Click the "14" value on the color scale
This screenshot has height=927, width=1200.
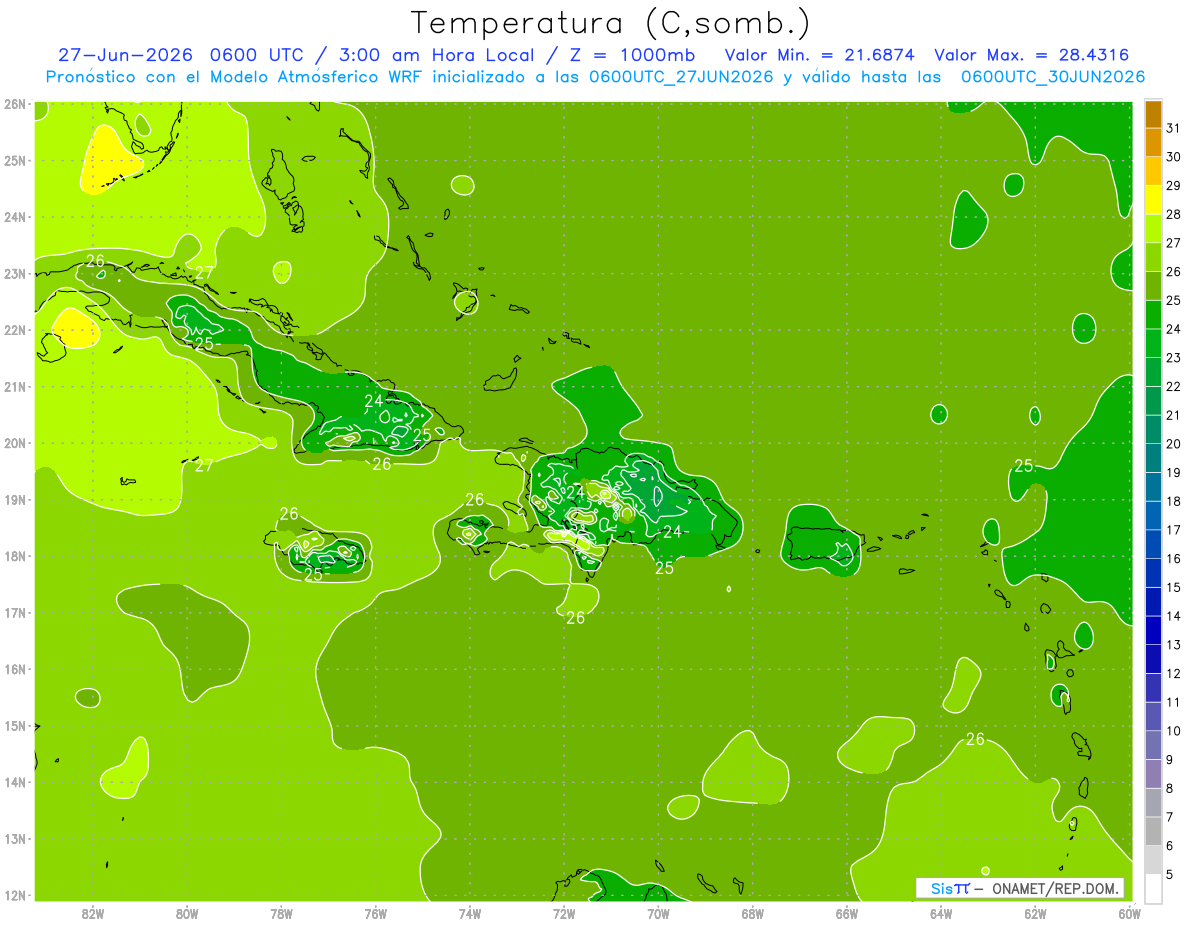(1173, 616)
